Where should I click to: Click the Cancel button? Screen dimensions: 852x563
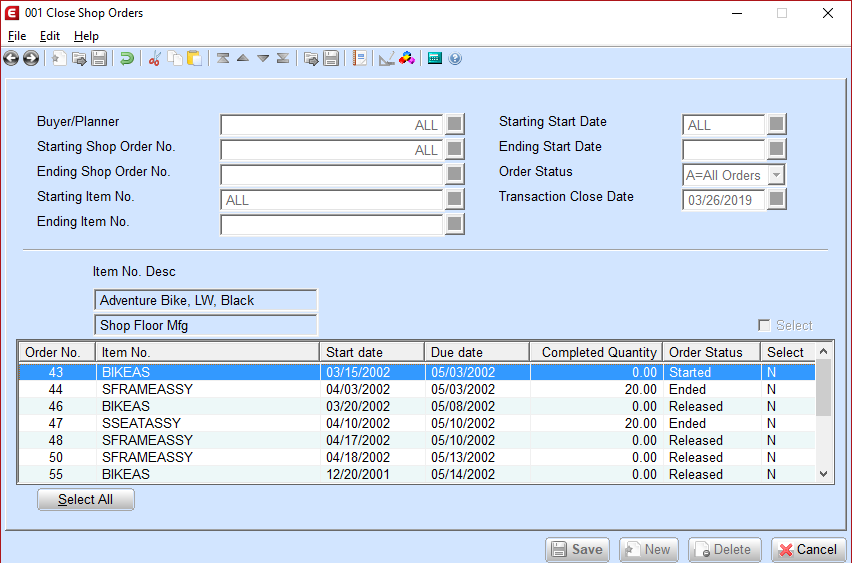point(809,549)
